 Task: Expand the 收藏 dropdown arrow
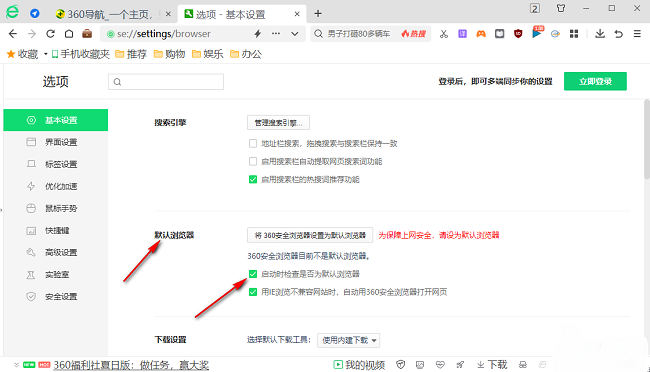[x=45, y=54]
